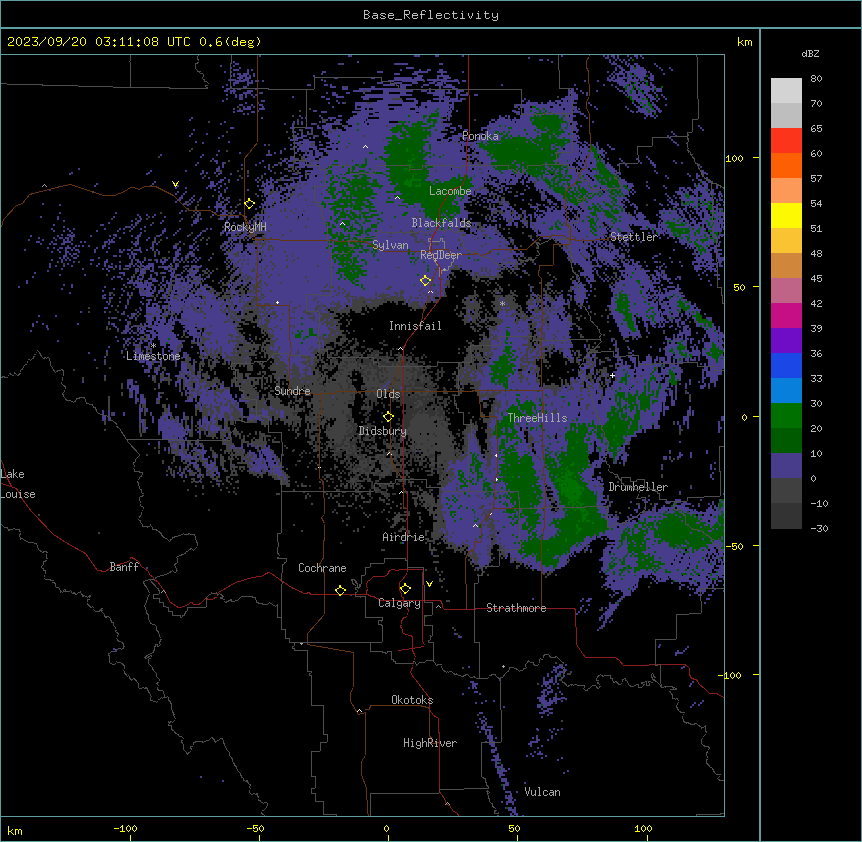The width and height of the screenshot is (862, 842).
Task: Click the -30 value in dBZ legend
Action: coord(819,529)
